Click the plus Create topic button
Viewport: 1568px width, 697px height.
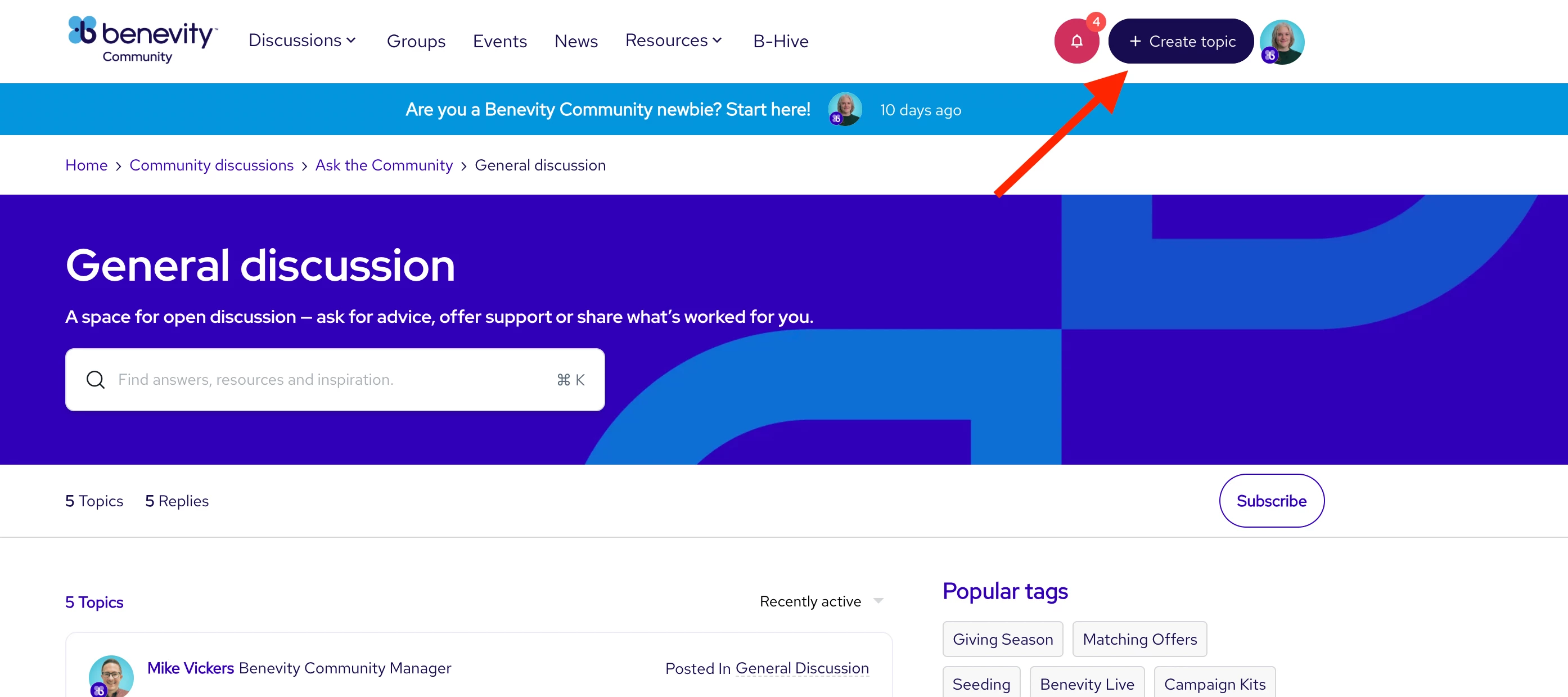click(x=1181, y=42)
